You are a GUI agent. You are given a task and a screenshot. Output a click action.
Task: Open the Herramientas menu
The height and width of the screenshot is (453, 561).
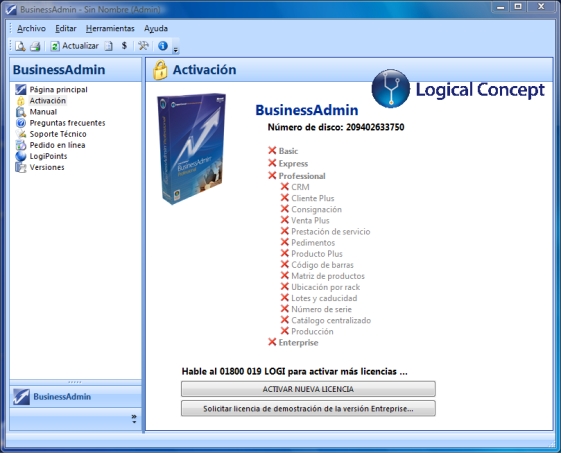(x=110, y=28)
